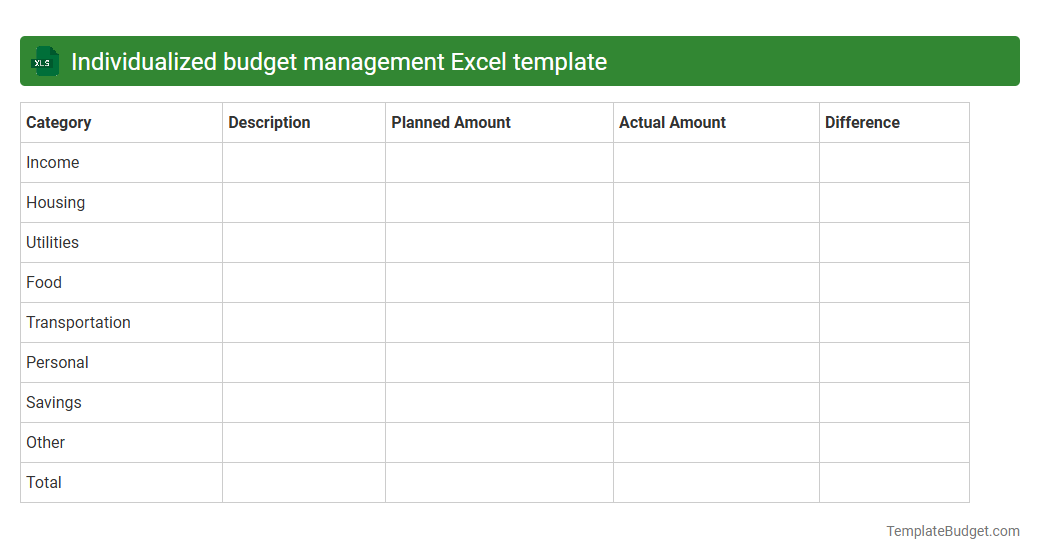Click the TemplateBudget.com text
Viewport: 1040px width, 560px height.
(952, 531)
